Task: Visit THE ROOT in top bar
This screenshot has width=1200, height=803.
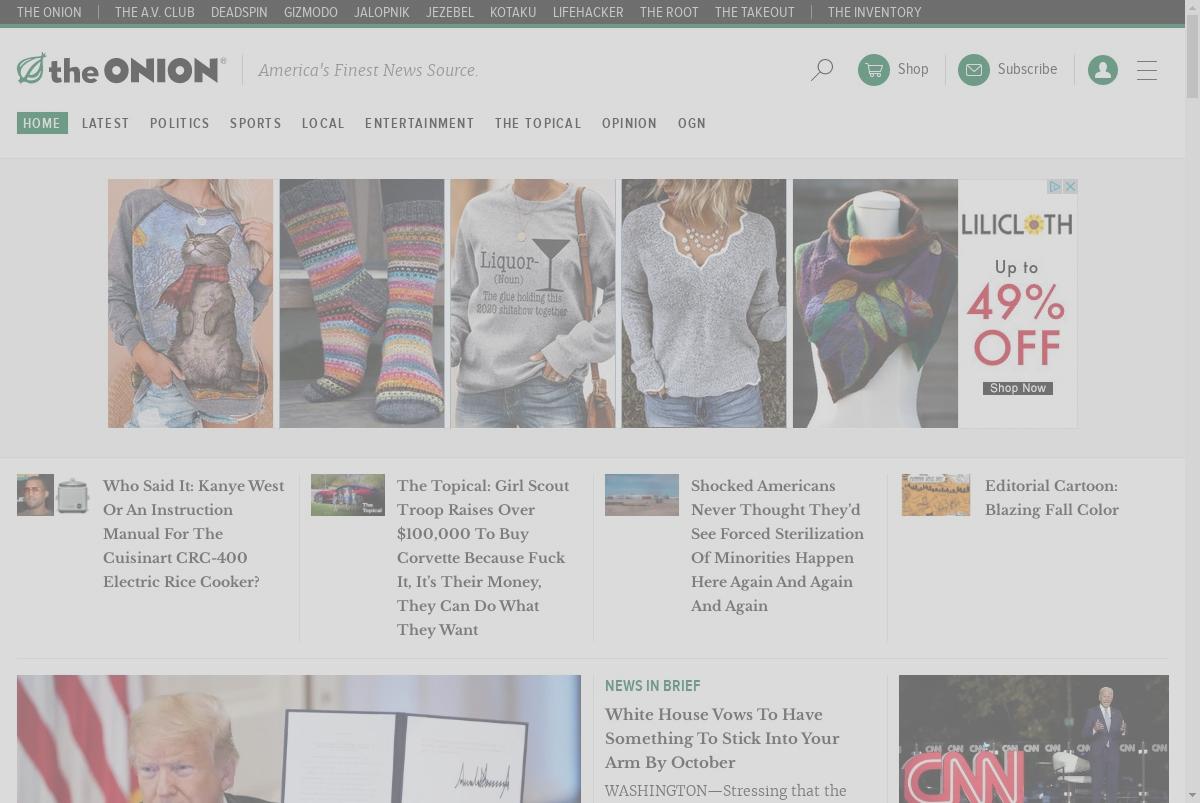Action: [x=669, y=12]
